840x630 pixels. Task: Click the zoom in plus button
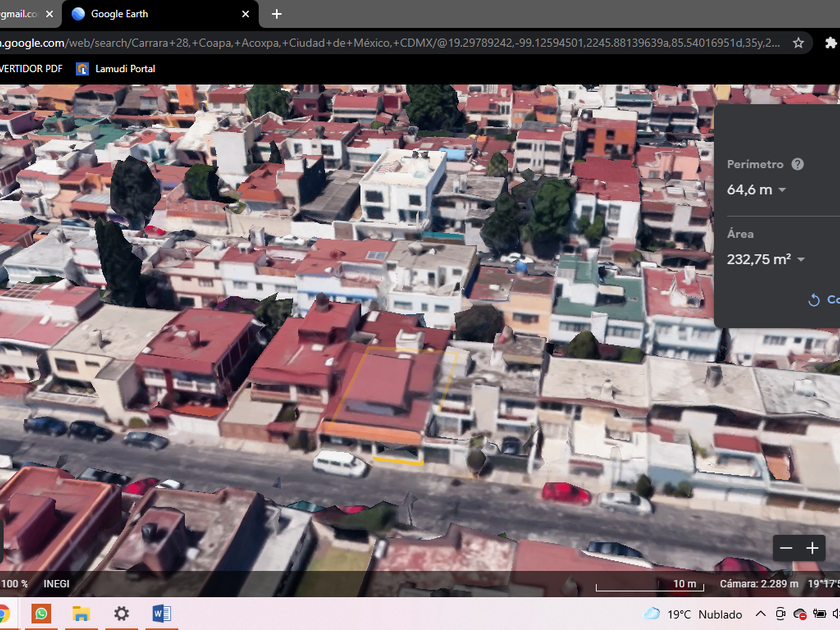coord(812,548)
